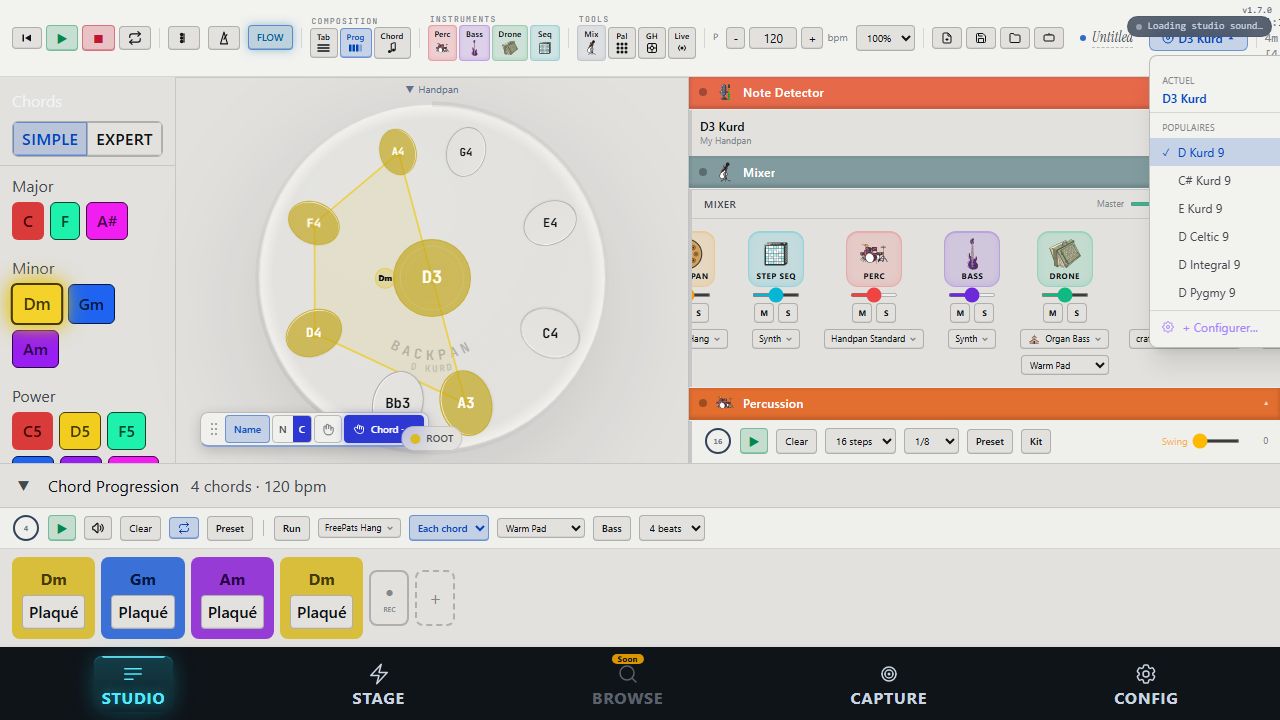Select the C major chord swatch
The width and height of the screenshot is (1280, 720).
pos(28,221)
